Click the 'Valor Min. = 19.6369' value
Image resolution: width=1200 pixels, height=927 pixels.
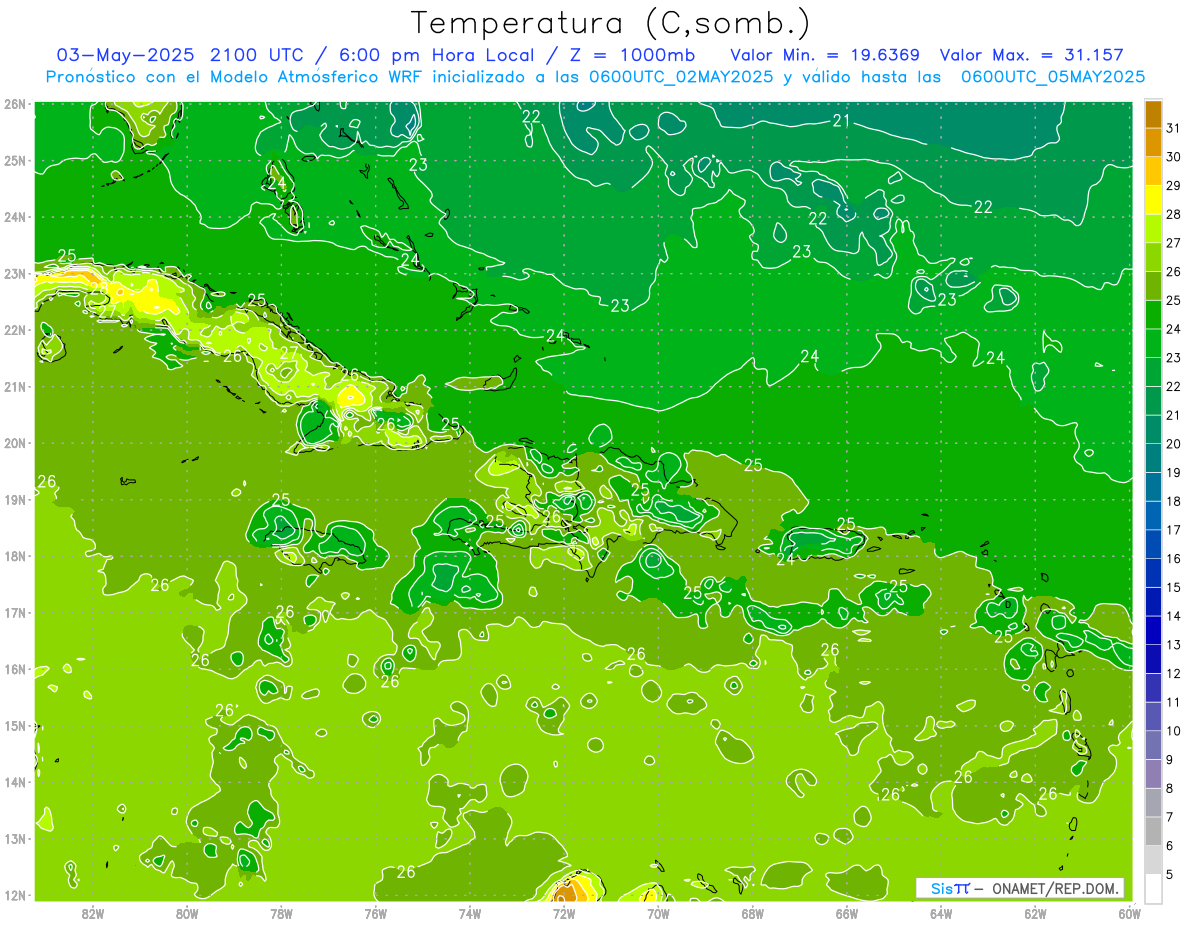(825, 55)
